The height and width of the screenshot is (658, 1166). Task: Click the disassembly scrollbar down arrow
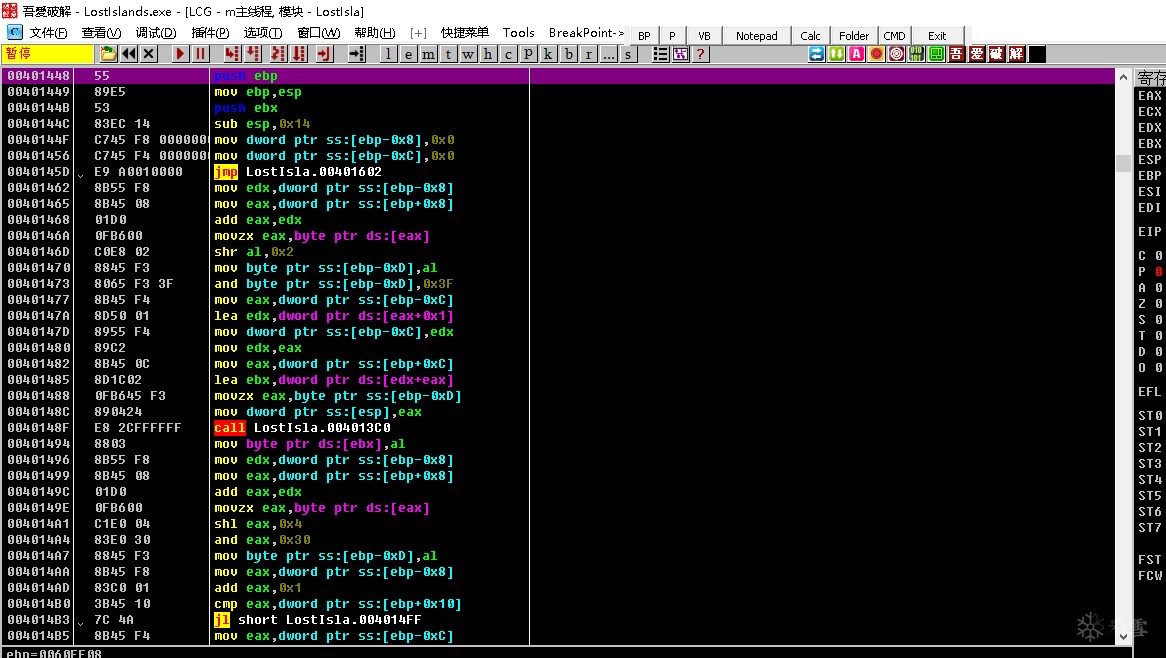click(1123, 636)
